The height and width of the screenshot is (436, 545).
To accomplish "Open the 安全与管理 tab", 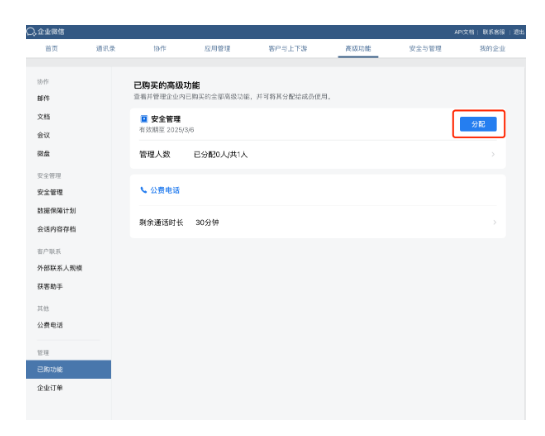I will coord(425,48).
